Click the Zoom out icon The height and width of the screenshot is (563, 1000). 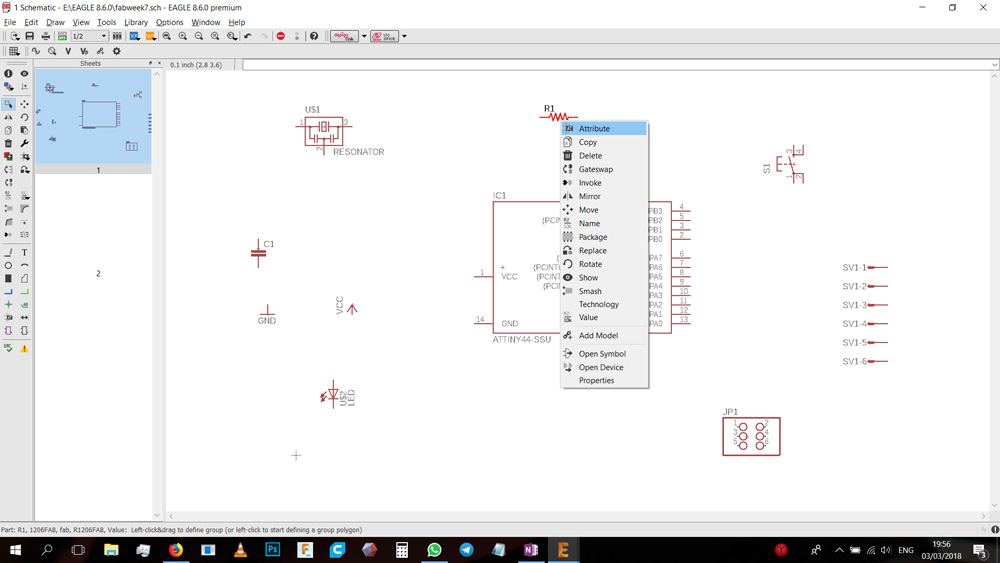click(x=199, y=36)
